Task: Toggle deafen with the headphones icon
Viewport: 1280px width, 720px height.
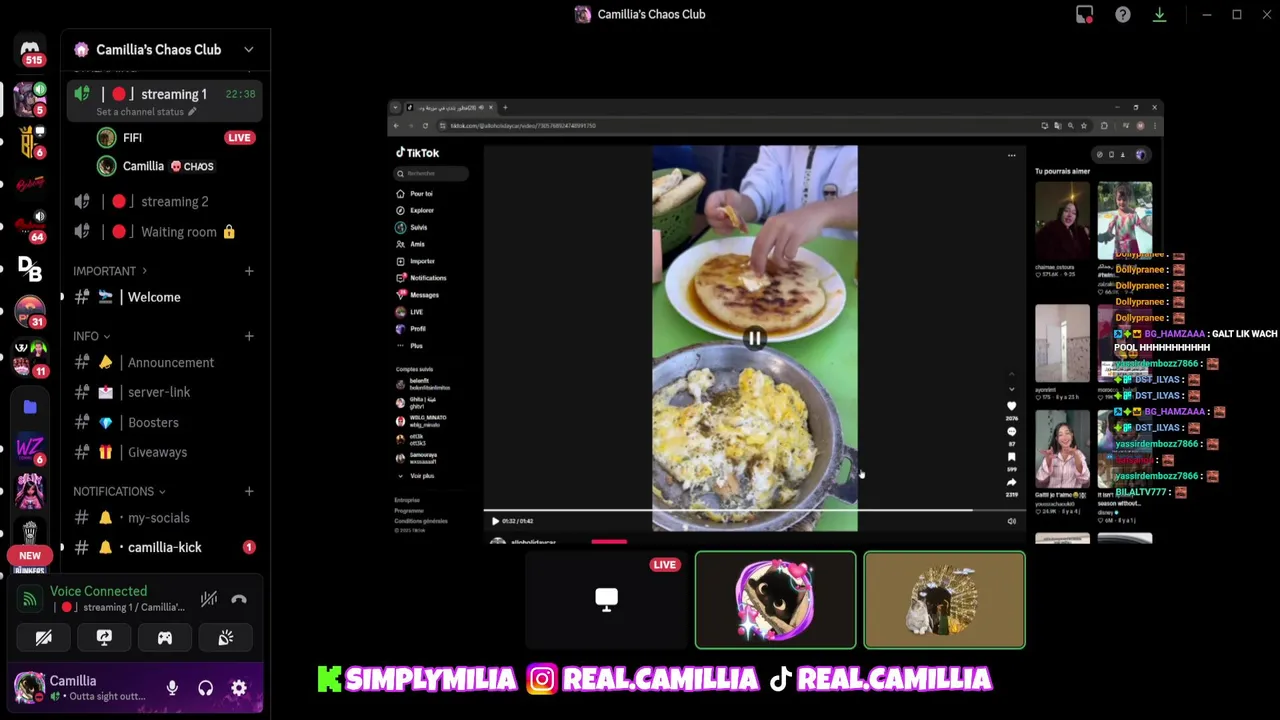Action: (x=205, y=688)
